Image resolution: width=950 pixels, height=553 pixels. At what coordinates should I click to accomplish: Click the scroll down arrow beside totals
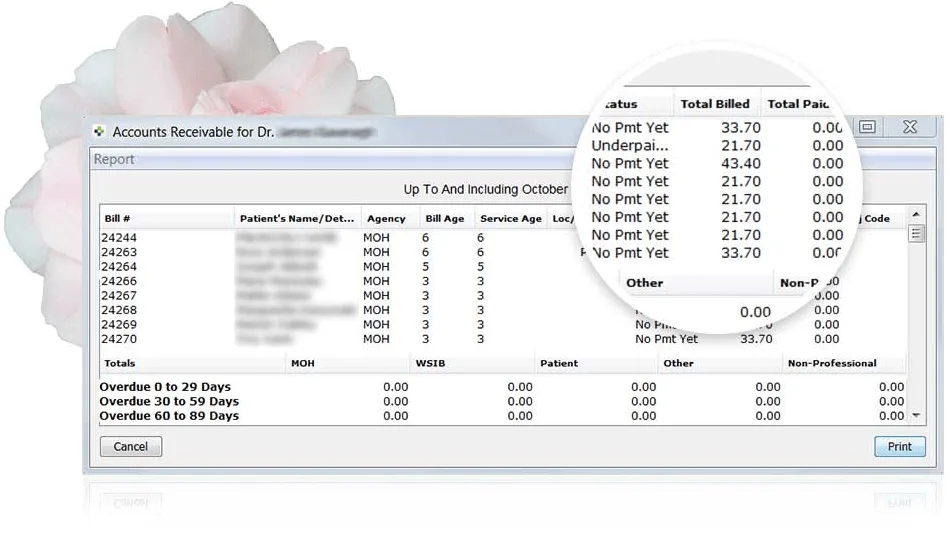pyautogui.click(x=916, y=416)
